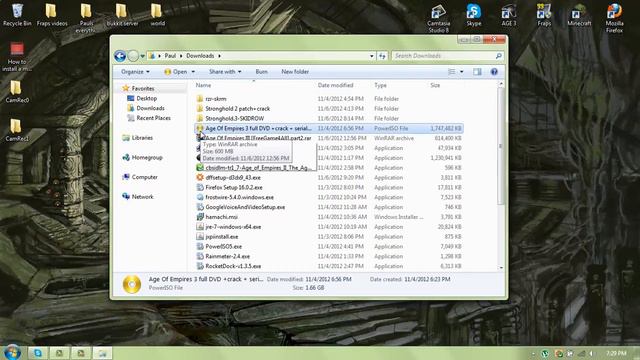Image resolution: width=640 pixels, height=360 pixels.
Task: Expand the Organize menu
Action: pyautogui.click(x=135, y=72)
